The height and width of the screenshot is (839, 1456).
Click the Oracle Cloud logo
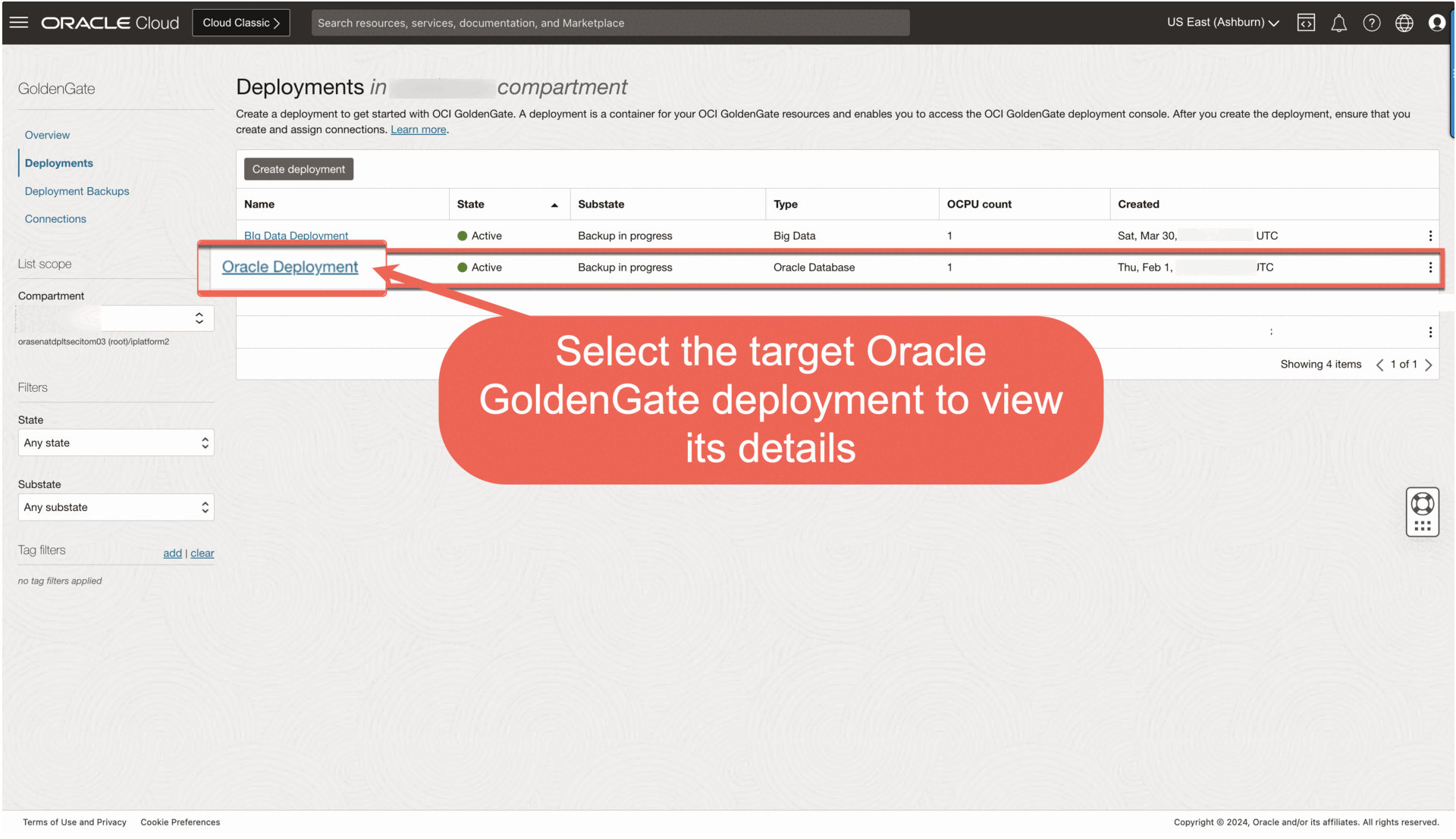click(108, 22)
